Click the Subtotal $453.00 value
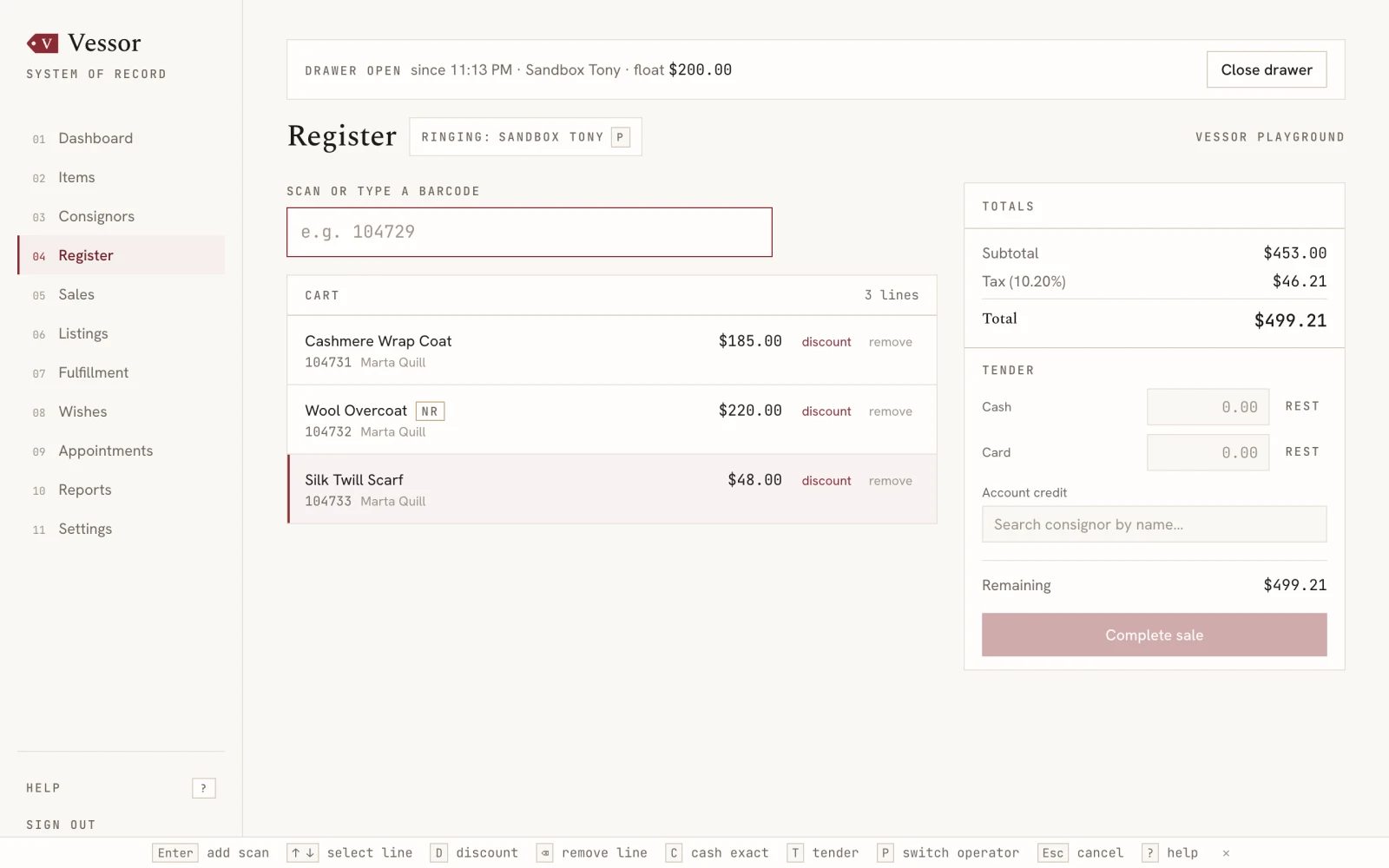 click(x=1294, y=253)
